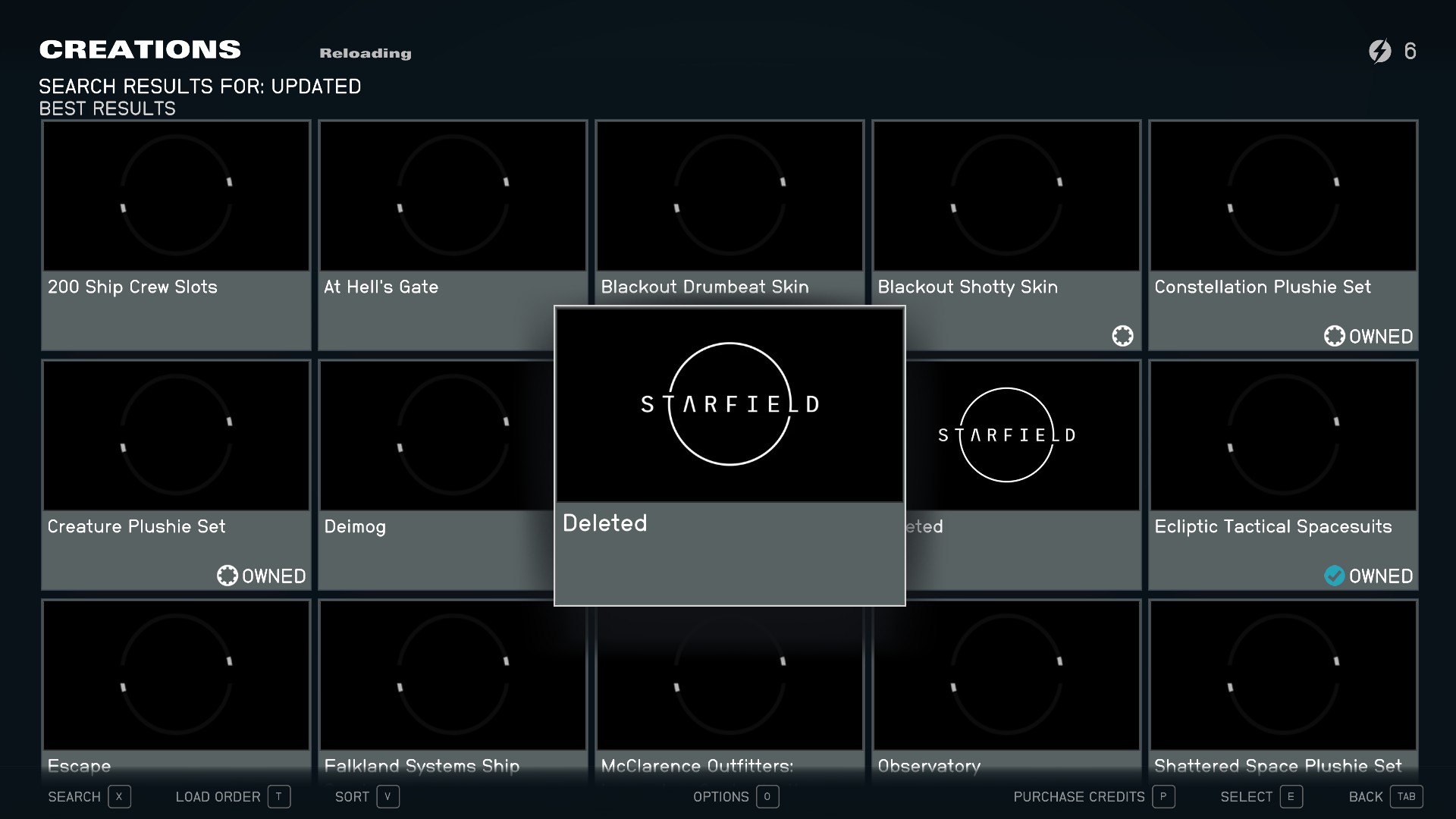The image size is (1456, 819).
Task: Click the credits lightning bolt icon
Action: point(1379,51)
